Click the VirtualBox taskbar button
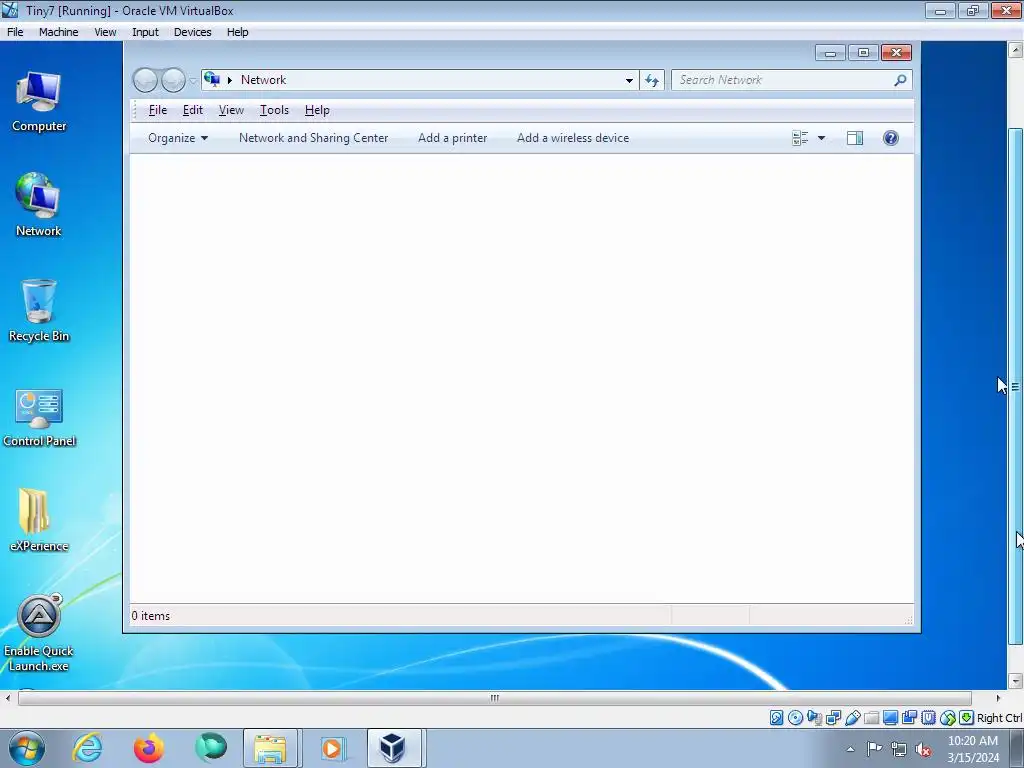The width and height of the screenshot is (1024, 768). point(393,748)
